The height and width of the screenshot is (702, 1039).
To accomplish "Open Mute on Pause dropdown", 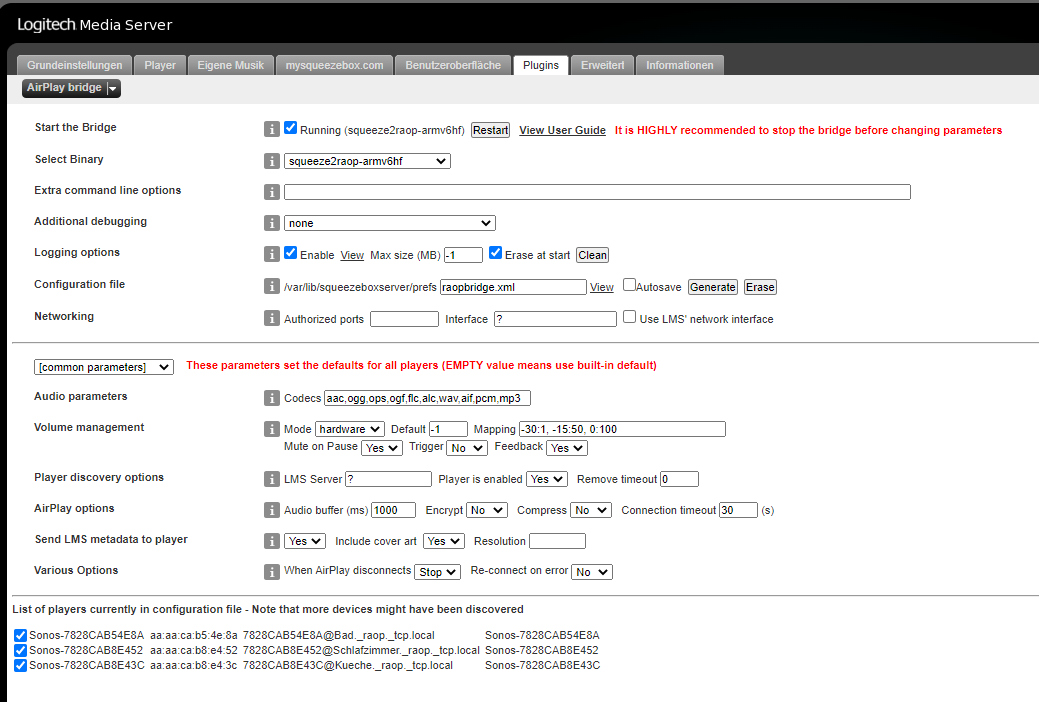I will click(x=382, y=448).
